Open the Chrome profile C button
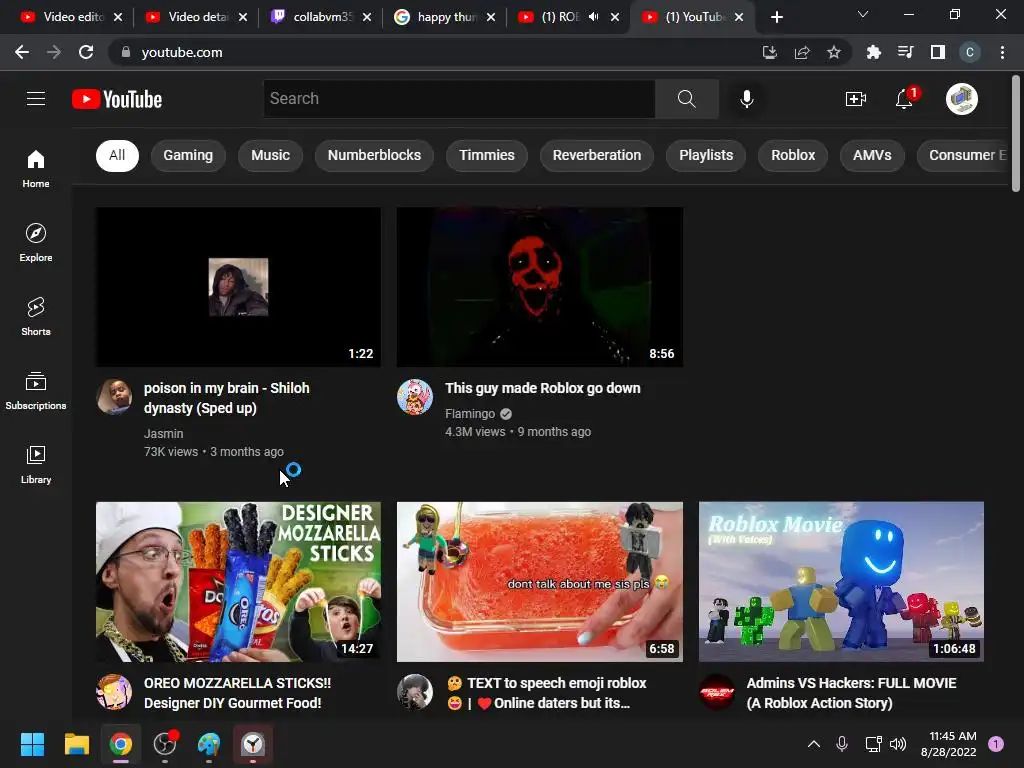The height and width of the screenshot is (768, 1024). point(970,52)
